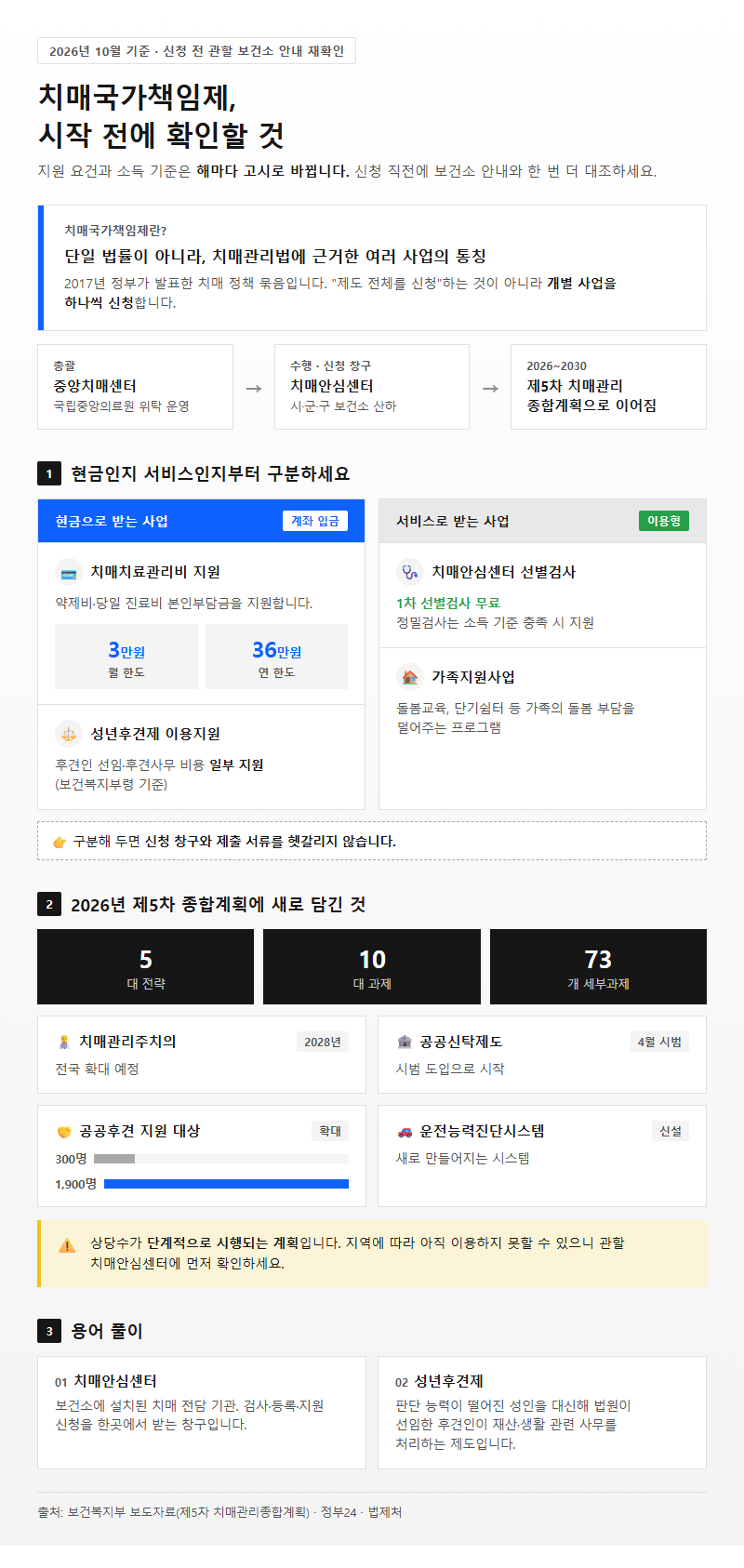Click the text 시범 도입으로 시작
The image size is (744, 1568).
click(x=450, y=1069)
